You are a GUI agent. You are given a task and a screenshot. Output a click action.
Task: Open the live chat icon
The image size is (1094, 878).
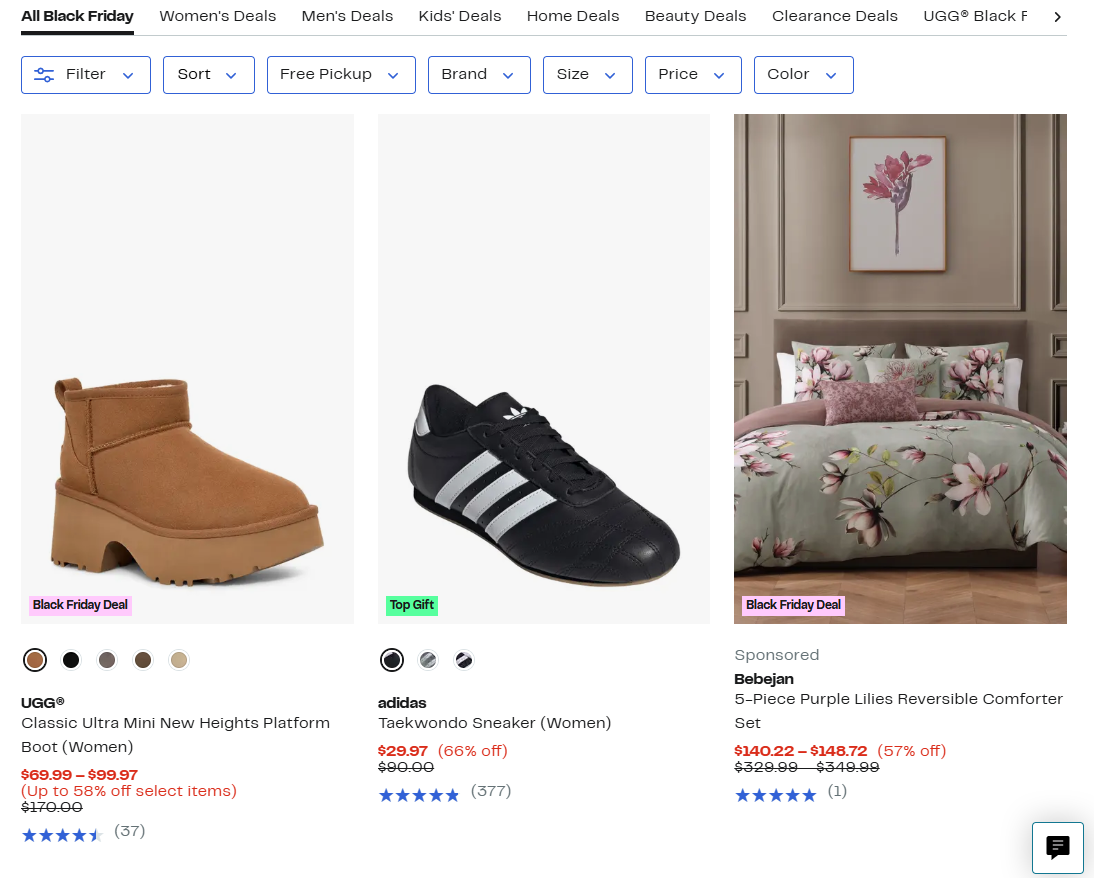1057,848
